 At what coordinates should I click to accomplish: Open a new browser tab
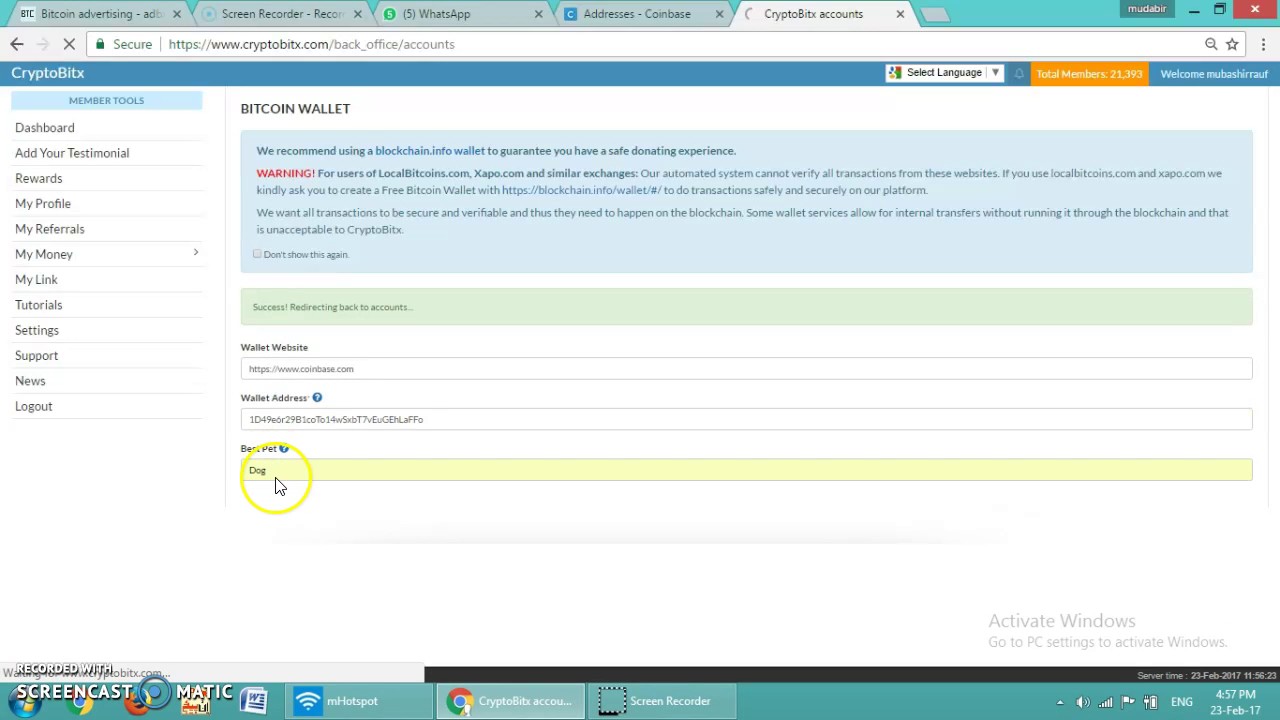point(934,14)
